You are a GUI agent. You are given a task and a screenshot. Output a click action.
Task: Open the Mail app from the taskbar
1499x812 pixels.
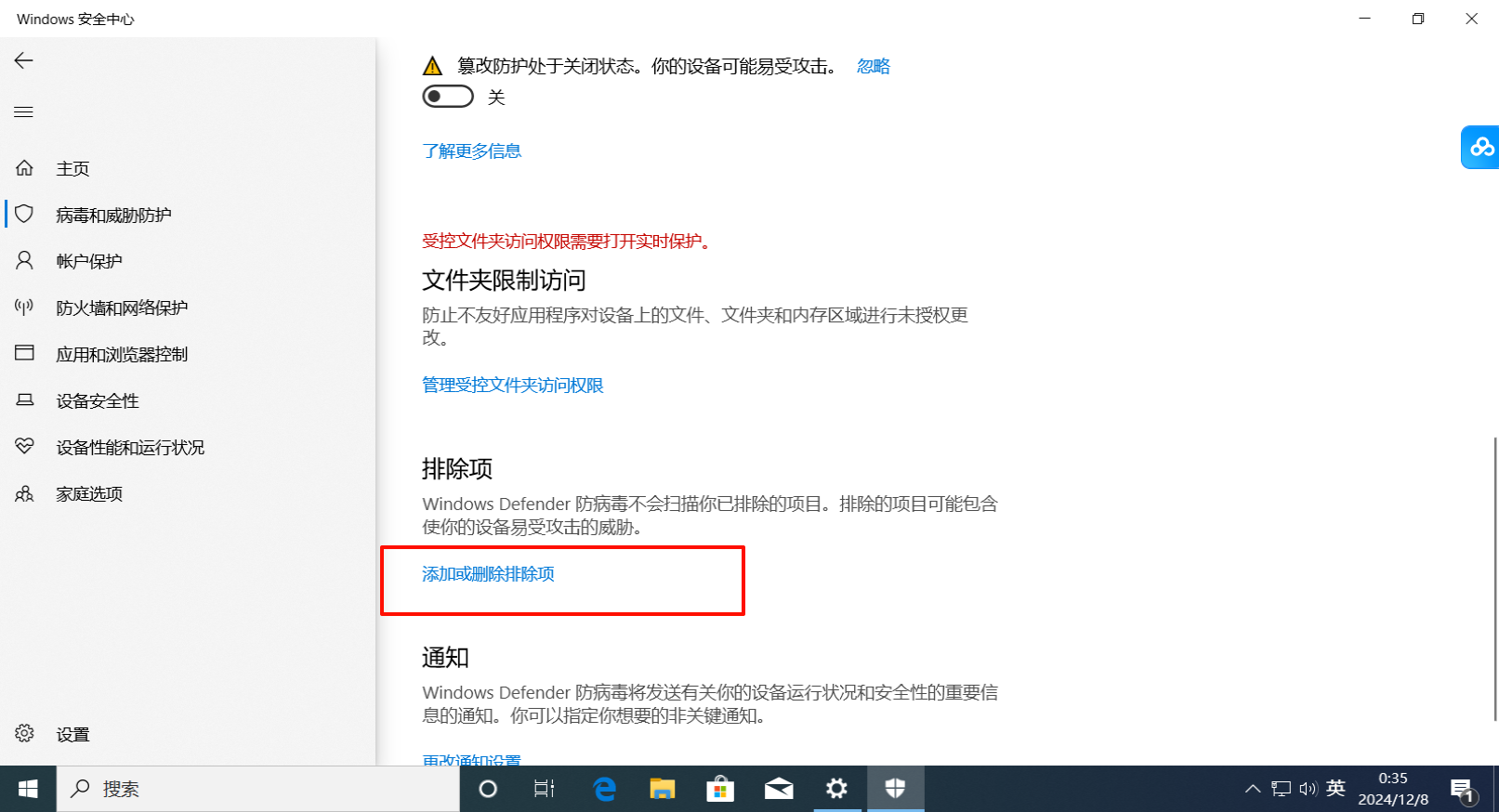click(x=779, y=789)
